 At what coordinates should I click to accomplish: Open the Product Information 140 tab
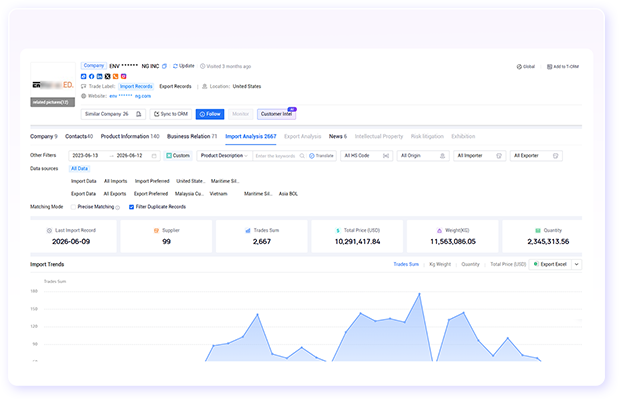(x=130, y=136)
